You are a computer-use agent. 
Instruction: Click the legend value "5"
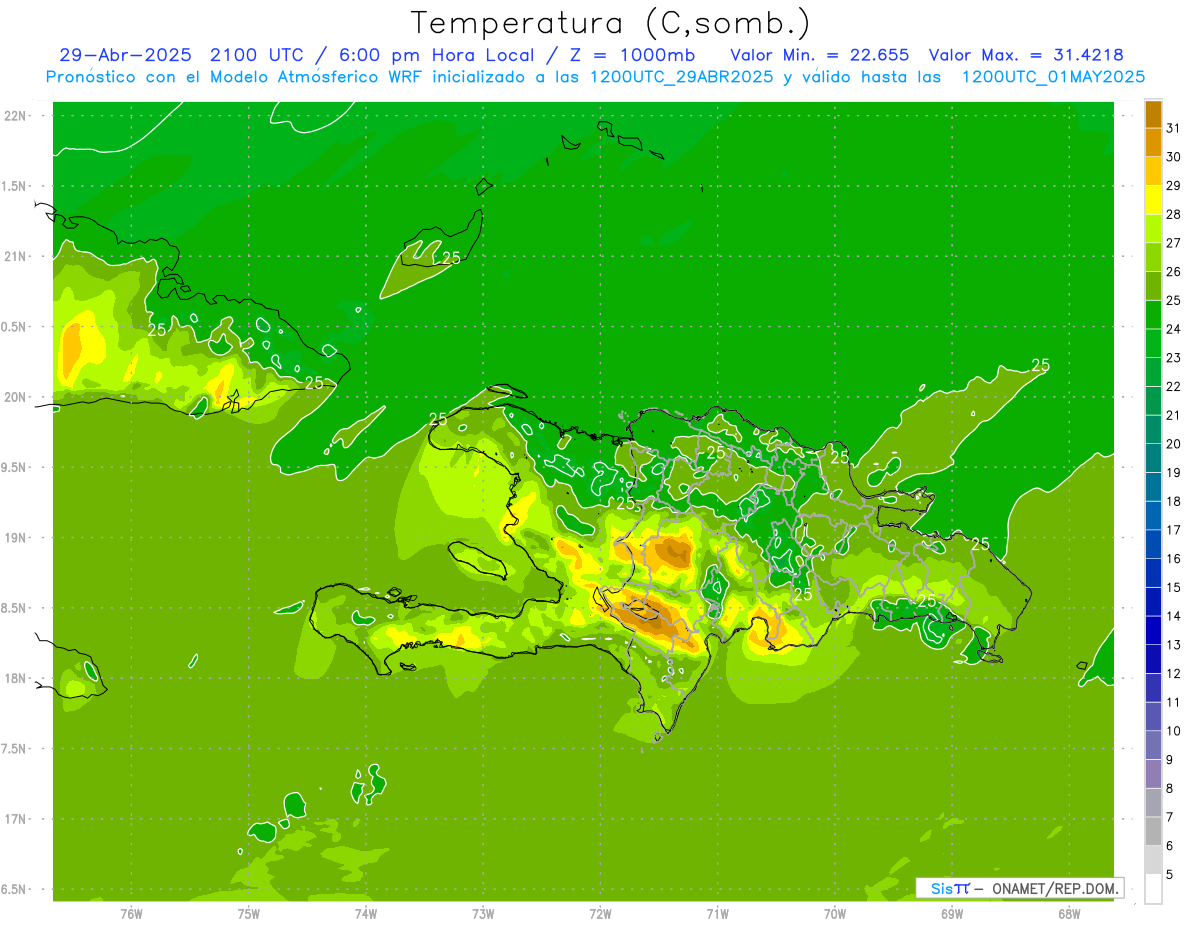[1170, 875]
